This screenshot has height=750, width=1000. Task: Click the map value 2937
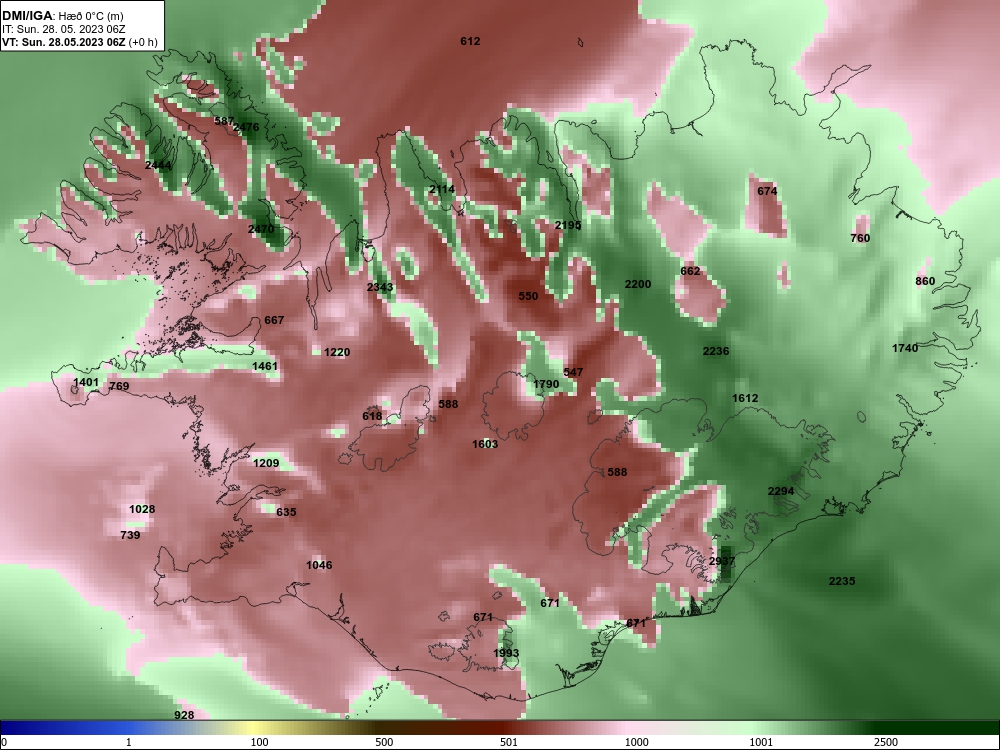722,562
